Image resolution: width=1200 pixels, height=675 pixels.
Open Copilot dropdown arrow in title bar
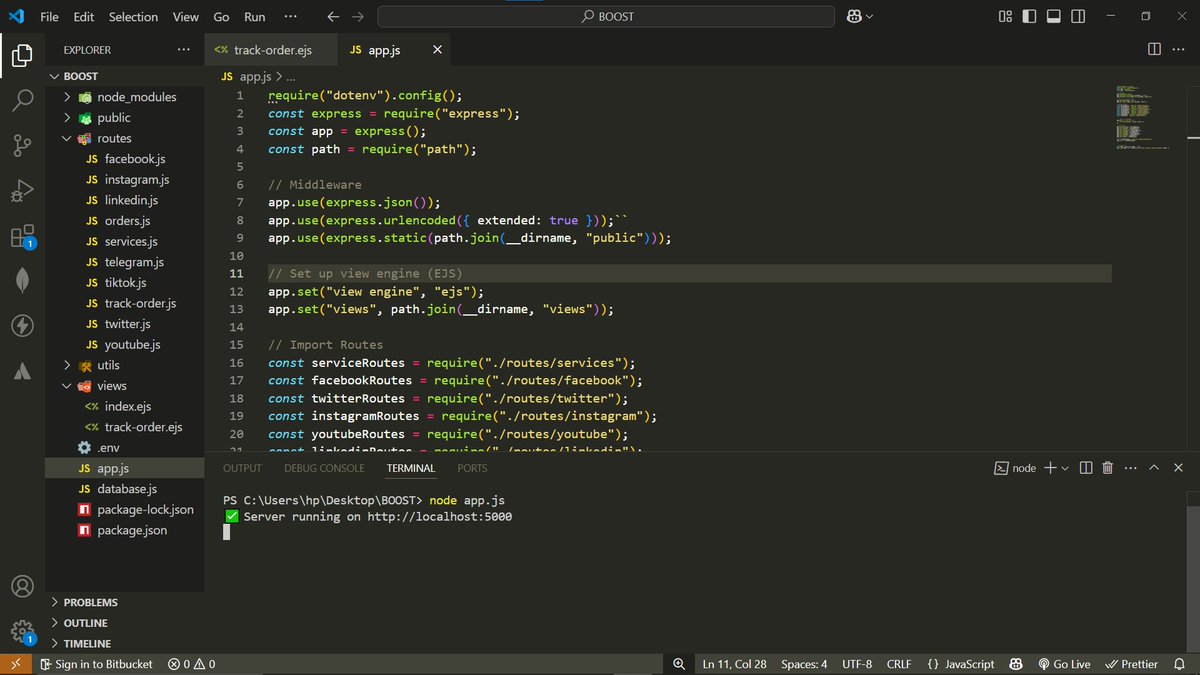[869, 16]
